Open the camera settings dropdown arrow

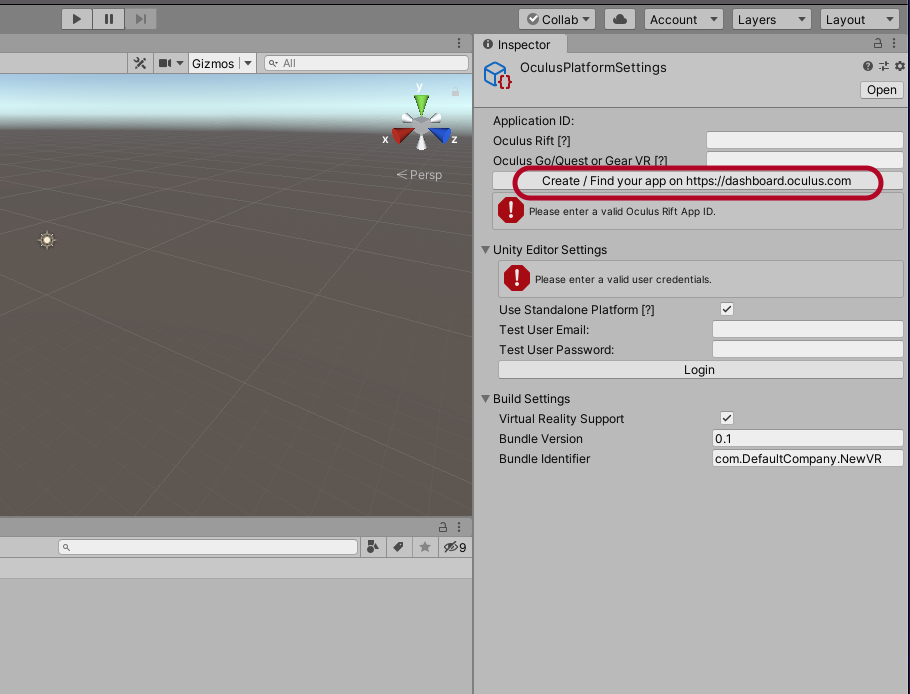coord(180,63)
